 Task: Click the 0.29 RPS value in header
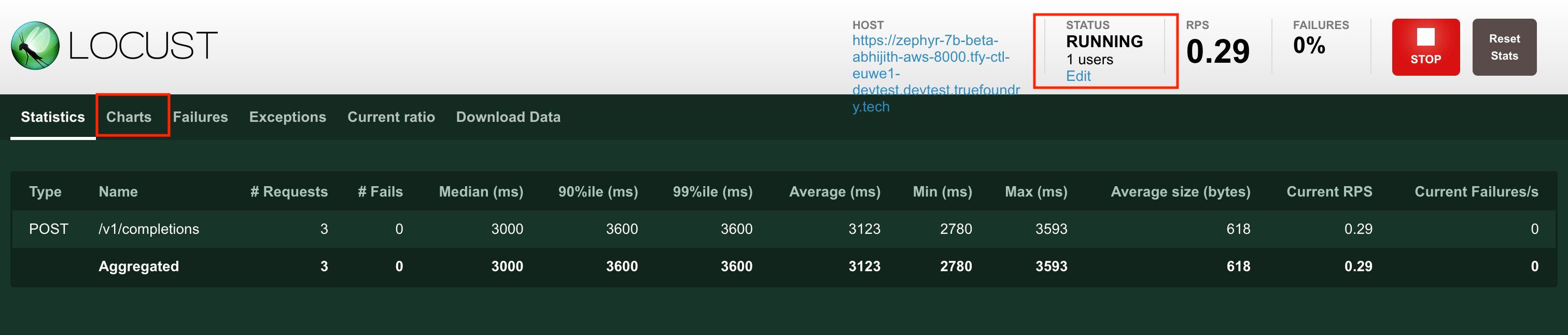pos(1217,51)
